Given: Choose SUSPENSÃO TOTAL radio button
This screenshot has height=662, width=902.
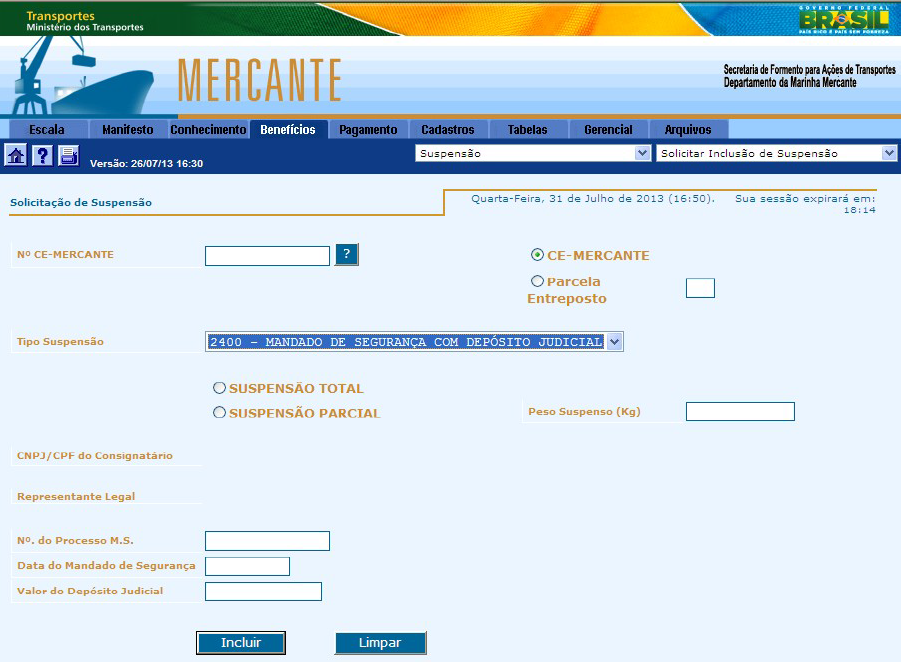Looking at the screenshot, I should 219,388.
